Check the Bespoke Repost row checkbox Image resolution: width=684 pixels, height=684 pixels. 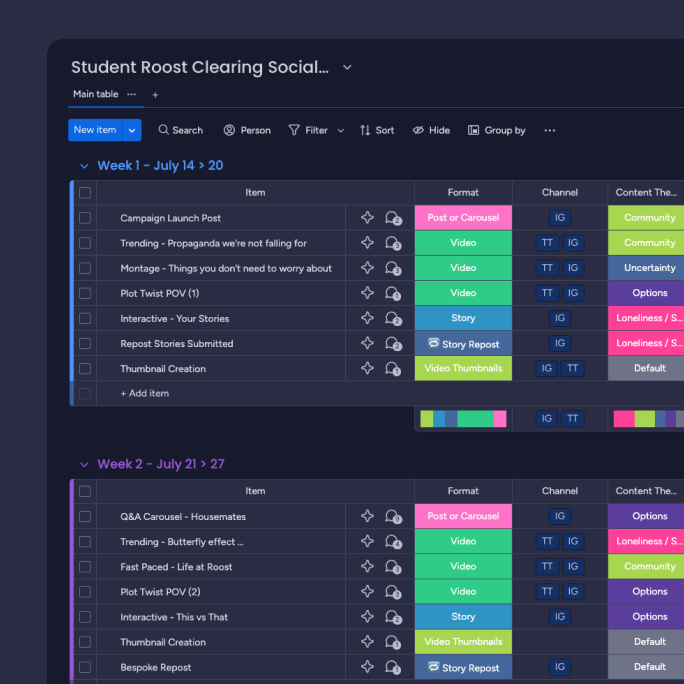(x=85, y=667)
